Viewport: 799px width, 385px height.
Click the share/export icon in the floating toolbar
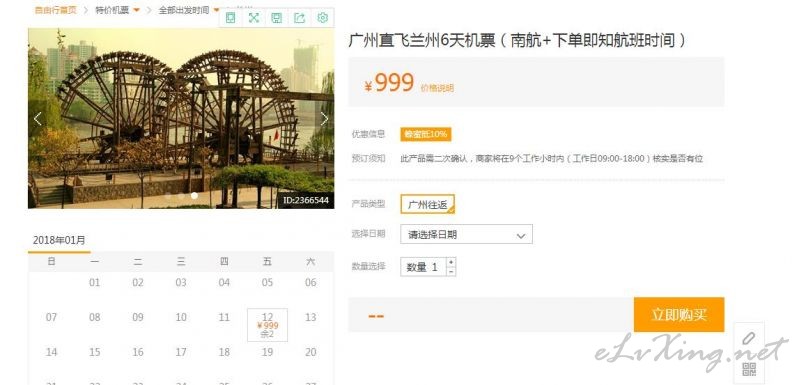(300, 18)
